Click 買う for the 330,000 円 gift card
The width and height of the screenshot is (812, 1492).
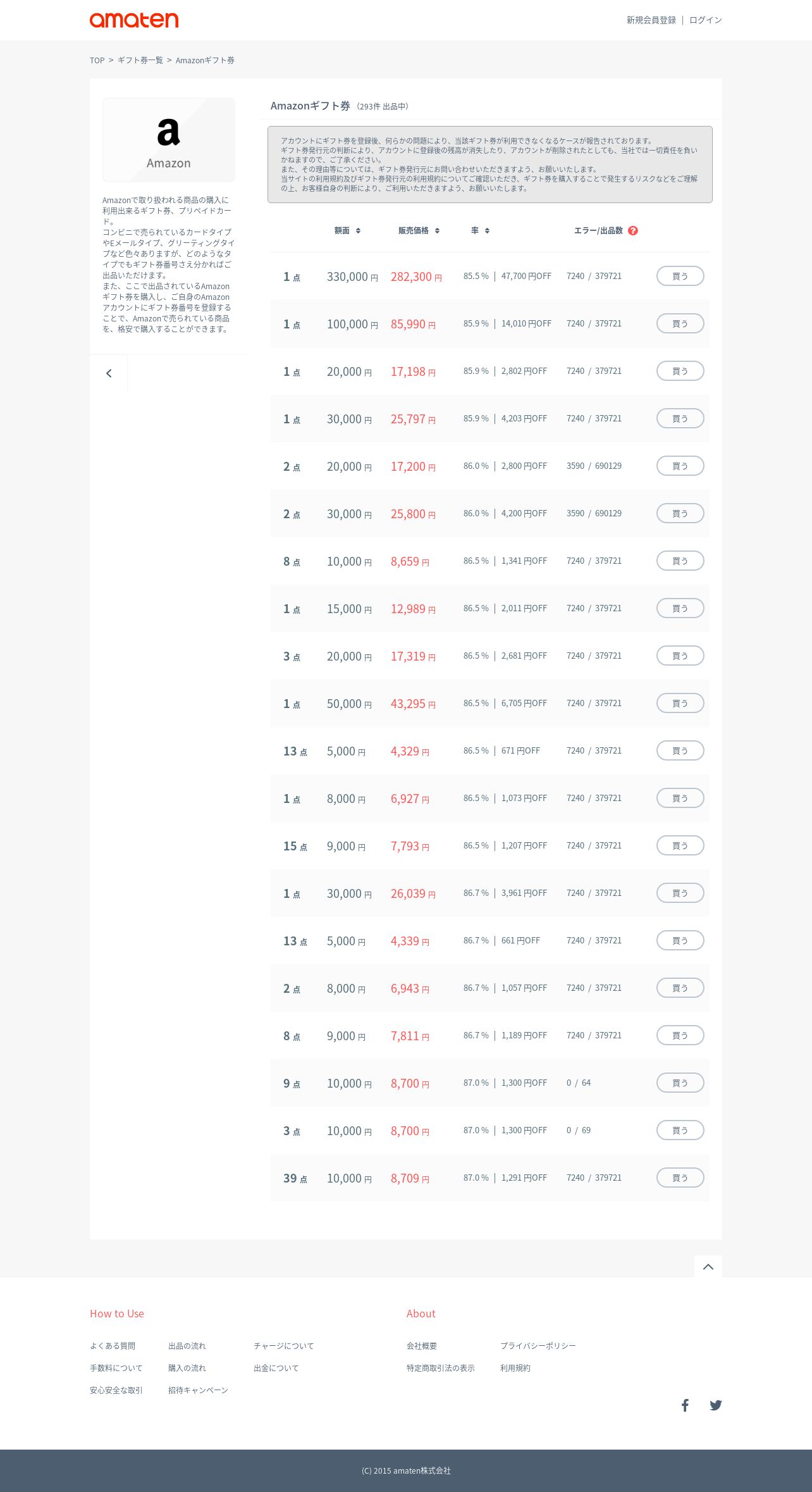point(680,277)
